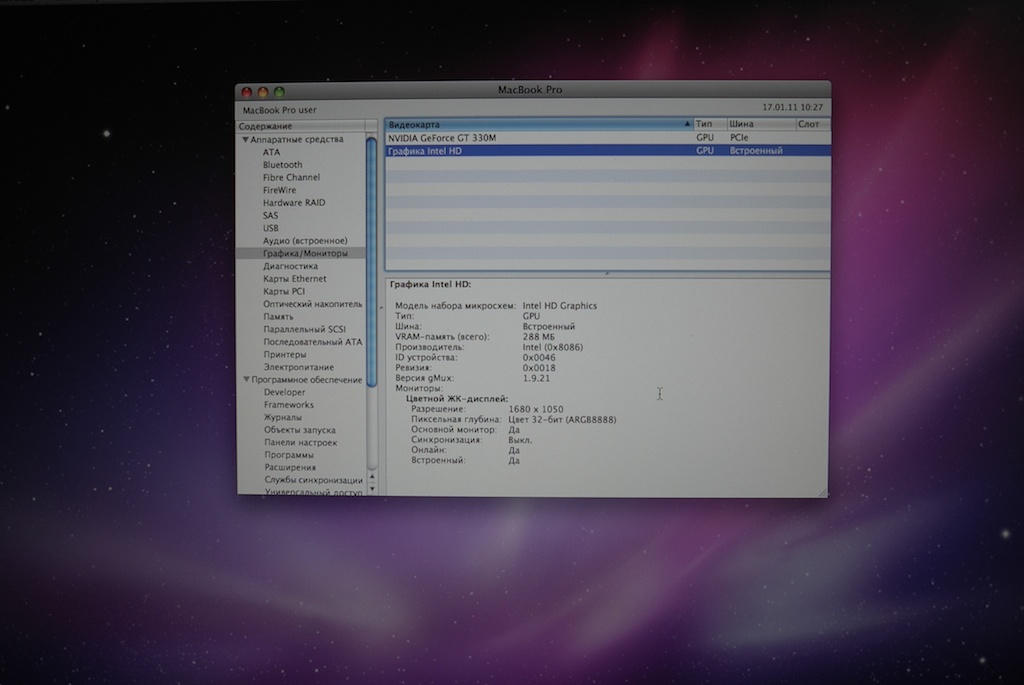Select USB in the sidebar
Image resolution: width=1024 pixels, height=685 pixels.
[270, 228]
